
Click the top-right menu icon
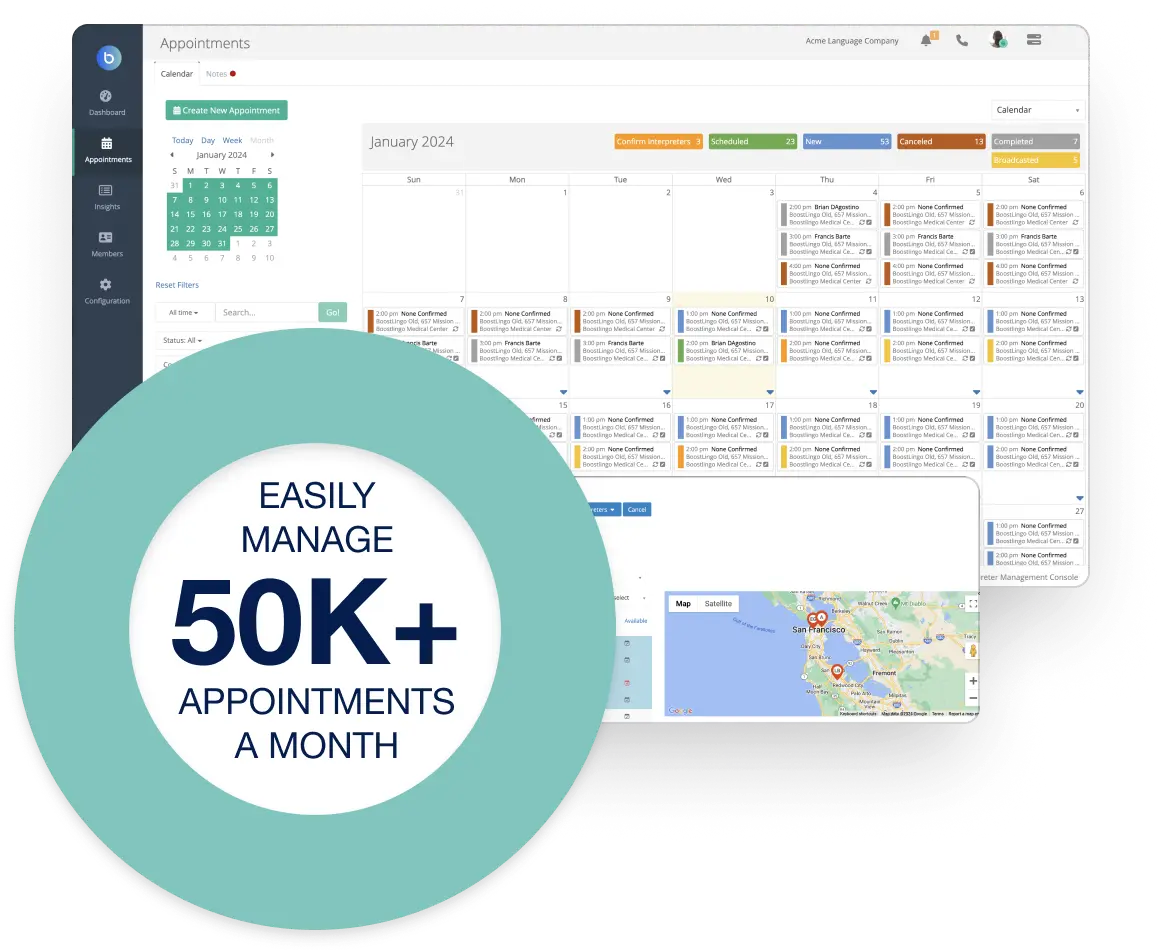(1034, 40)
